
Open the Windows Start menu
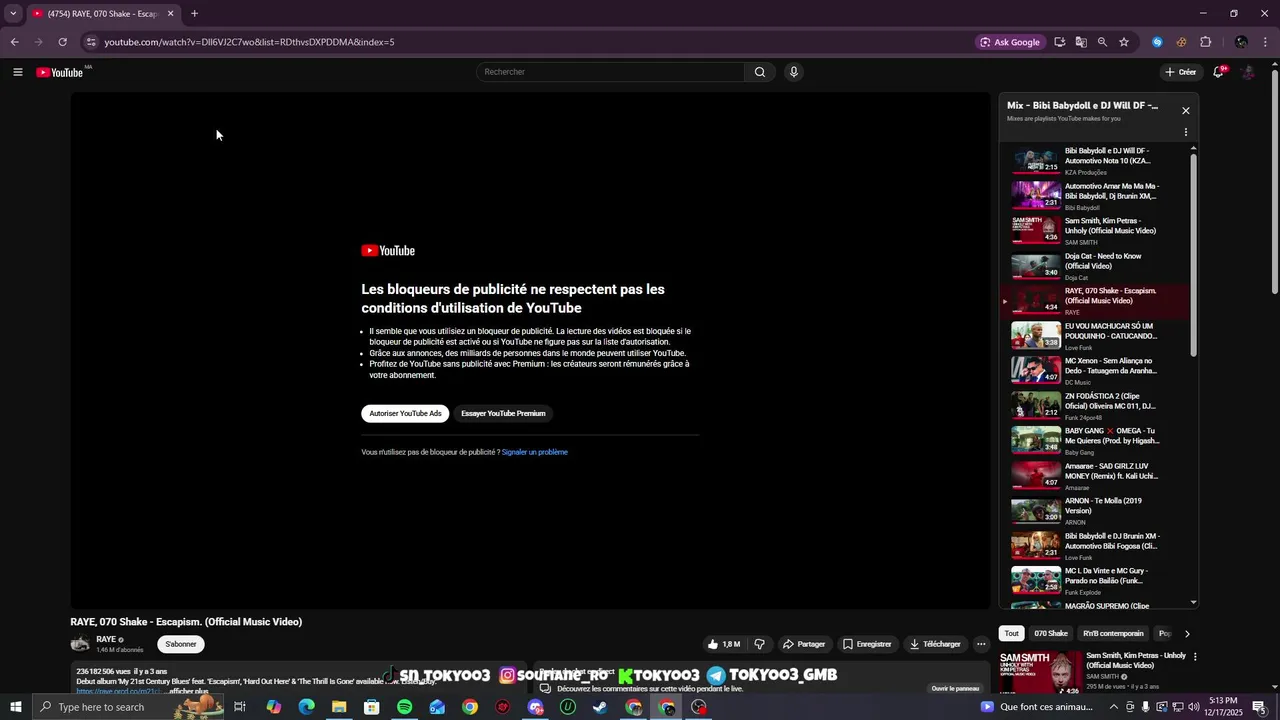click(15, 707)
